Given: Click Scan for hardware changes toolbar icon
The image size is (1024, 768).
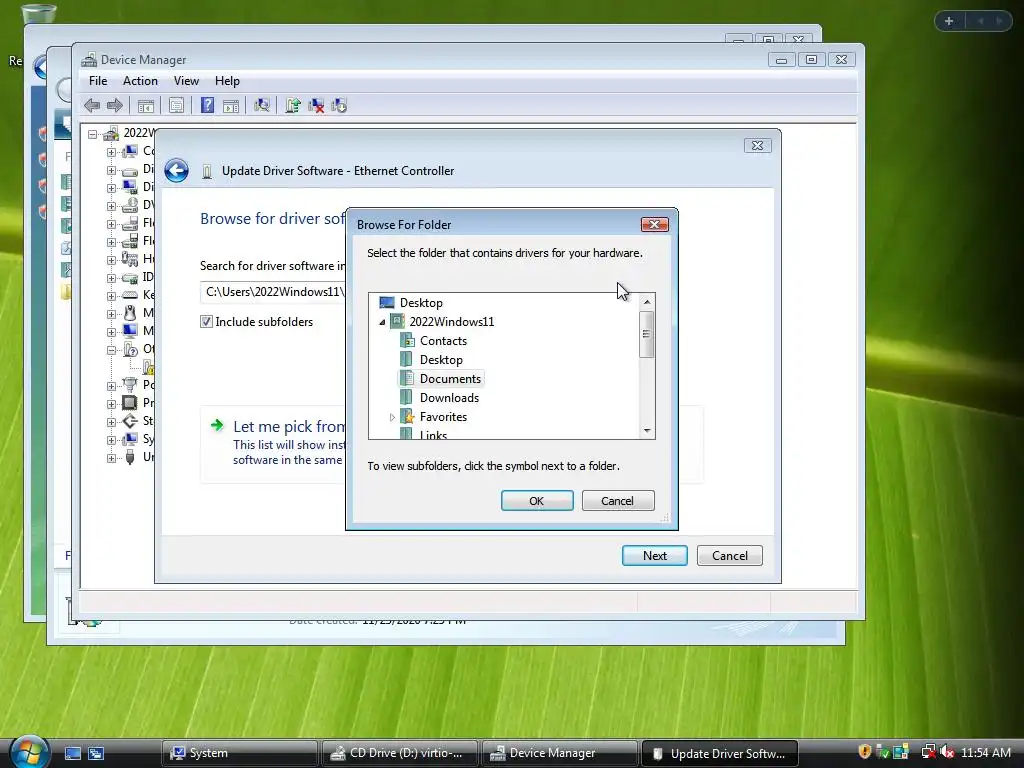Looking at the screenshot, I should pyautogui.click(x=262, y=105).
